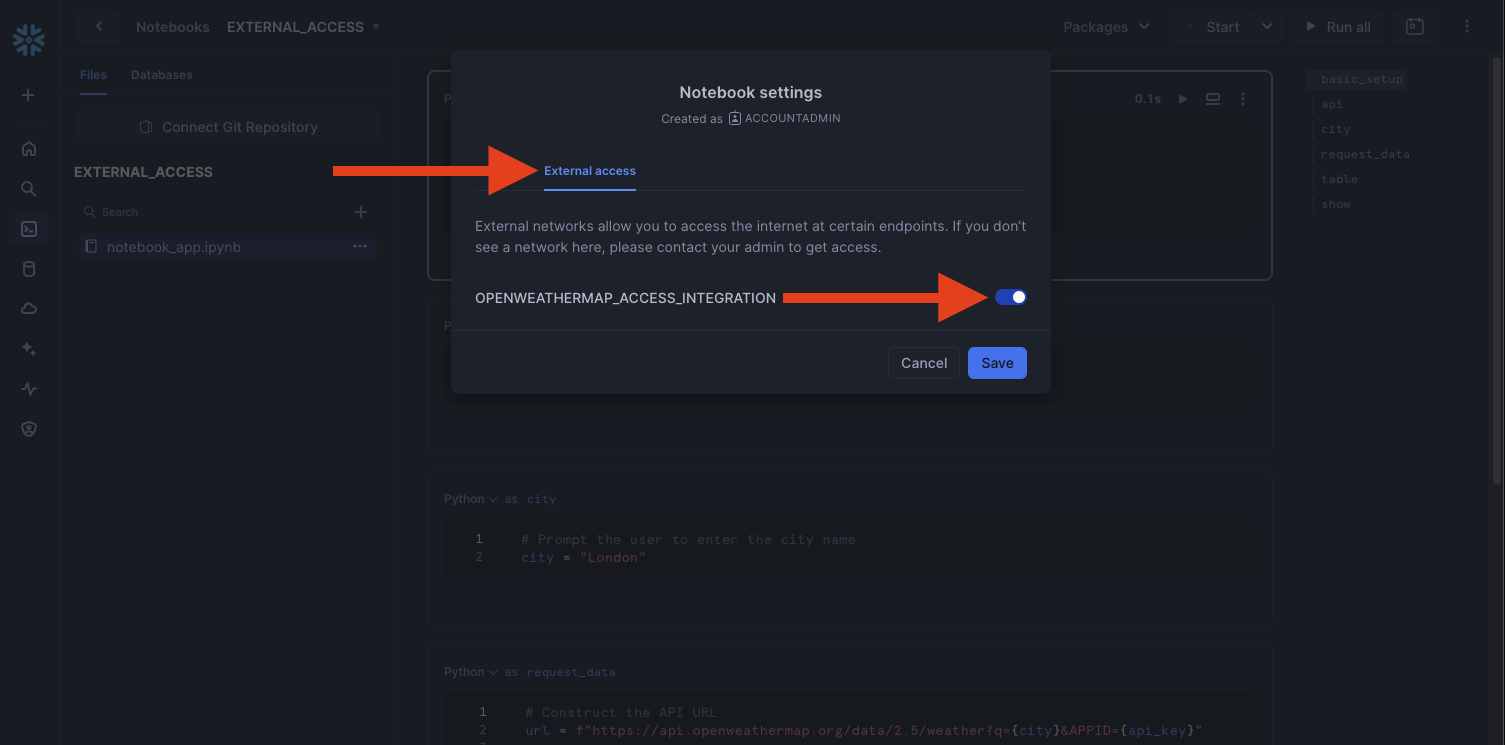The image size is (1505, 745).
Task: Click the Connect Git Repository button
Action: (x=228, y=127)
